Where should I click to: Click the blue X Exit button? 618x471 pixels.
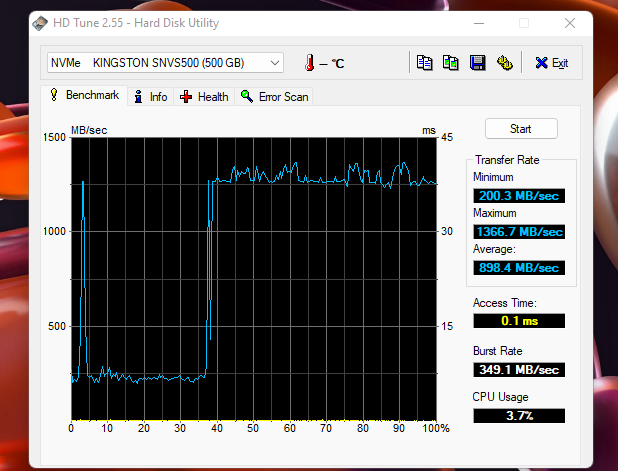pos(551,63)
